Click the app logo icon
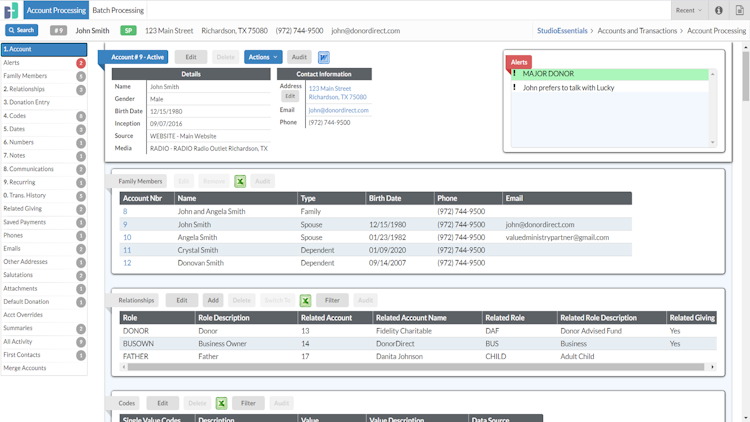 (x=11, y=10)
